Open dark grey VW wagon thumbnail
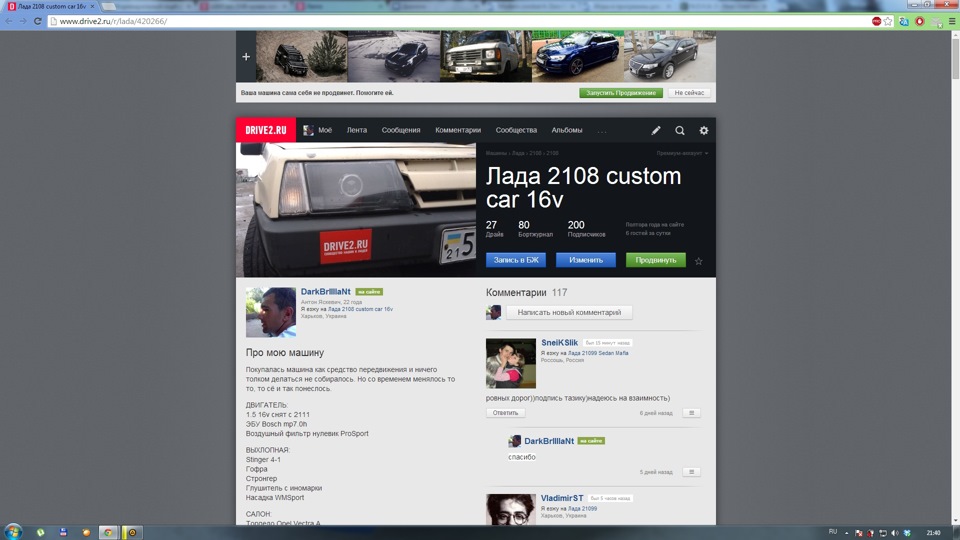The width and height of the screenshot is (960, 540). click(x=670, y=56)
